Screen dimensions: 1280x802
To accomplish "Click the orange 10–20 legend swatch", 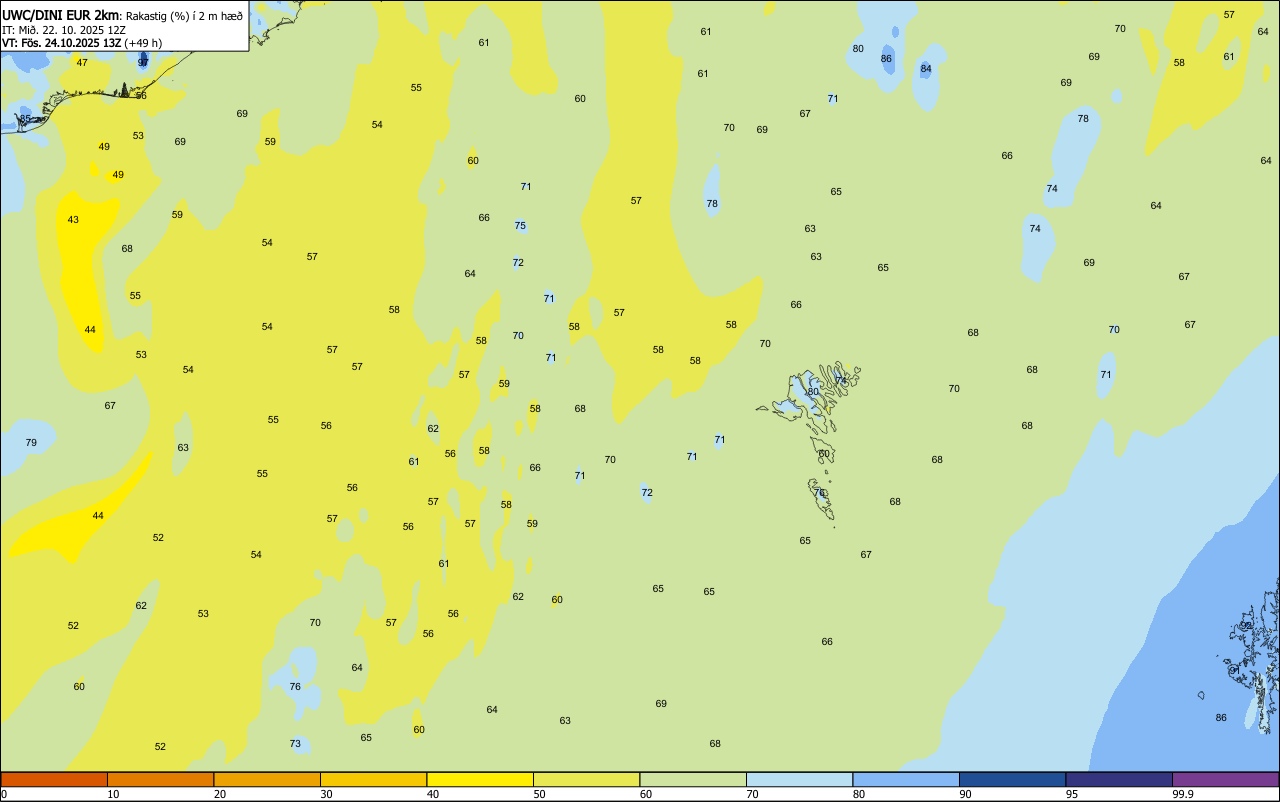I will 160,779.
